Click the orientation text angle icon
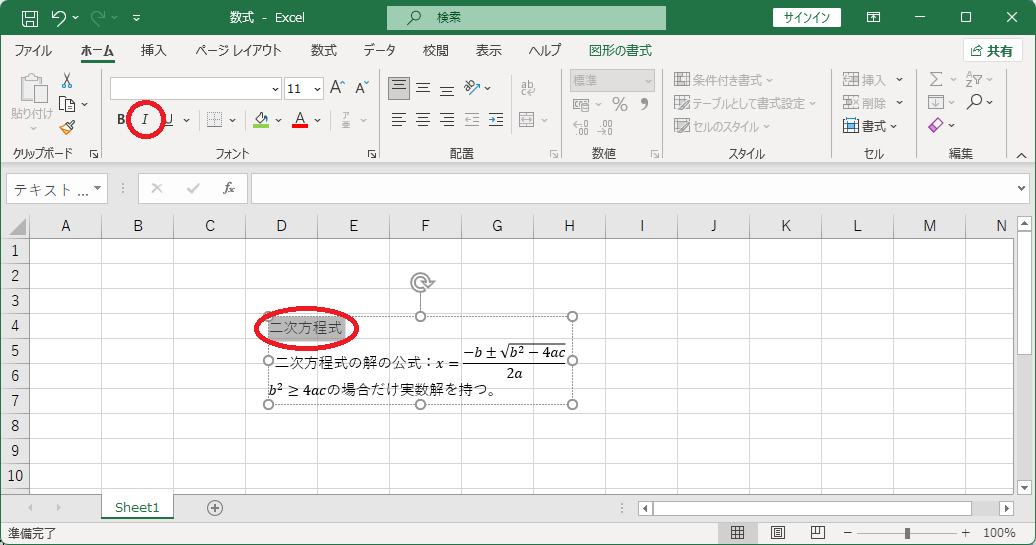Screen dimensions: 1036x545 point(472,87)
